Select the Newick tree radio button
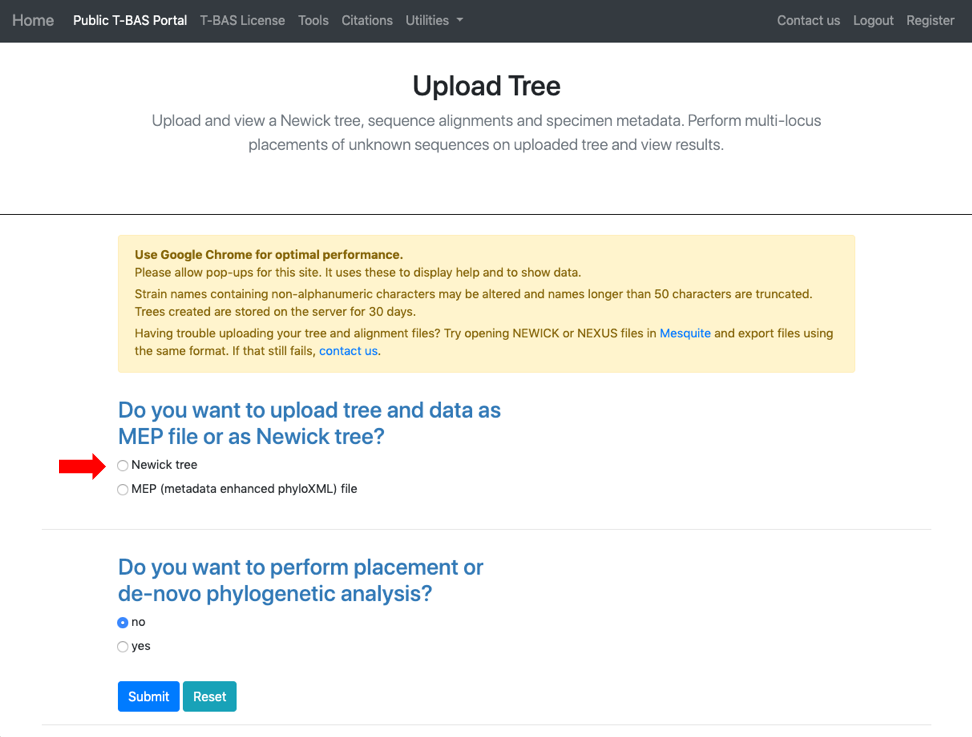 (123, 466)
